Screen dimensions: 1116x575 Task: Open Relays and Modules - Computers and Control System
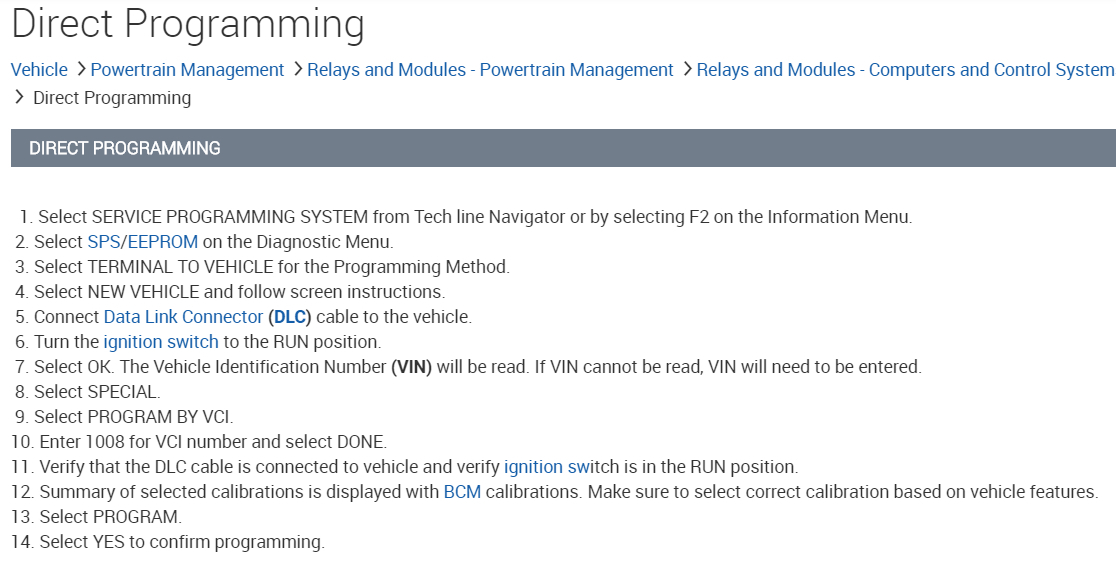(904, 70)
